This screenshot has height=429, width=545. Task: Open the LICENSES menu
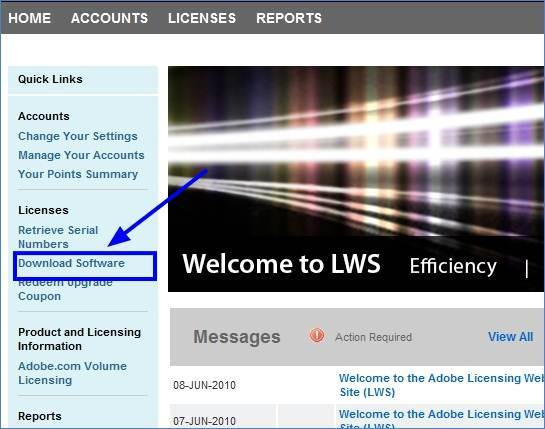point(202,18)
